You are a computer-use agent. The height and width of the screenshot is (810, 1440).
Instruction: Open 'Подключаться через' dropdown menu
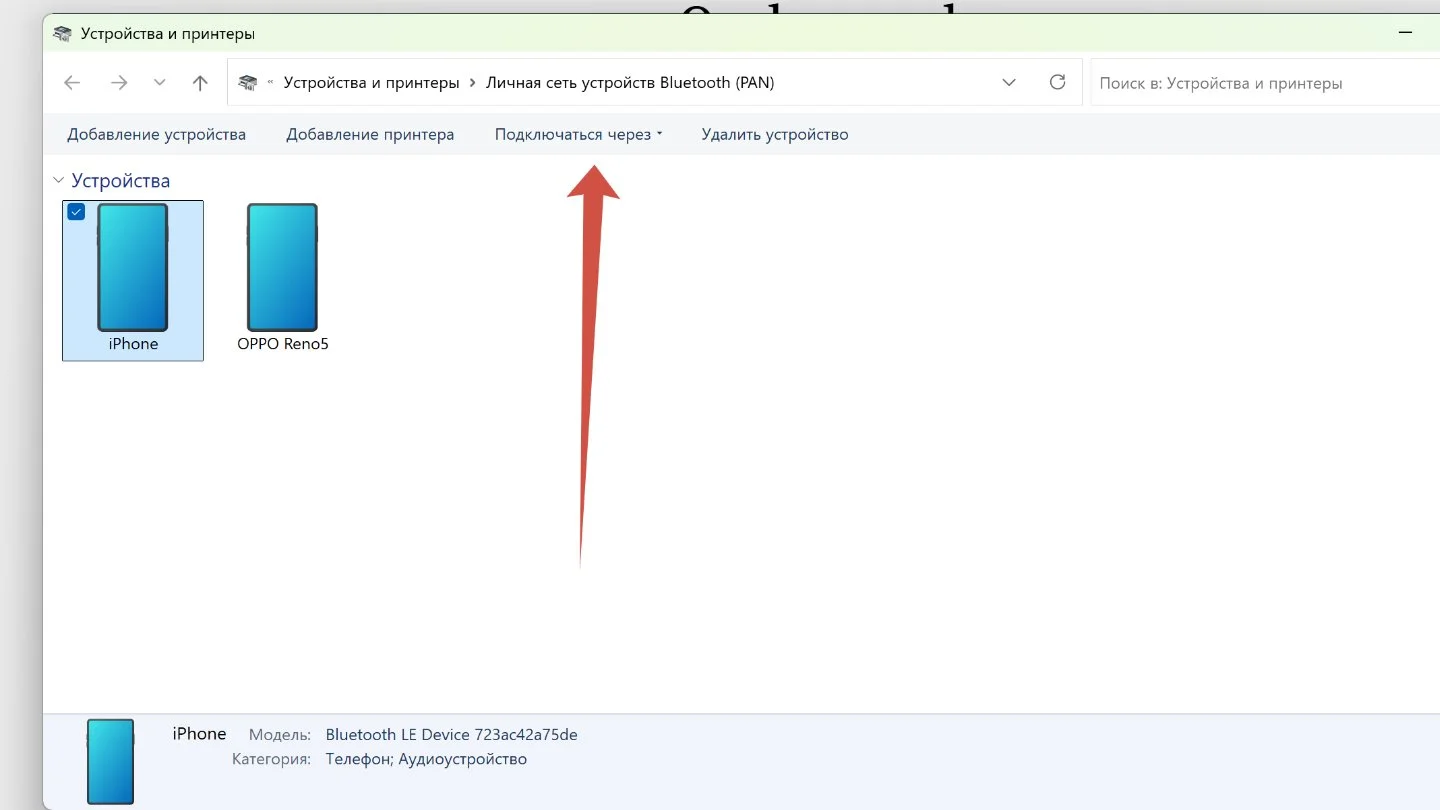coord(578,134)
